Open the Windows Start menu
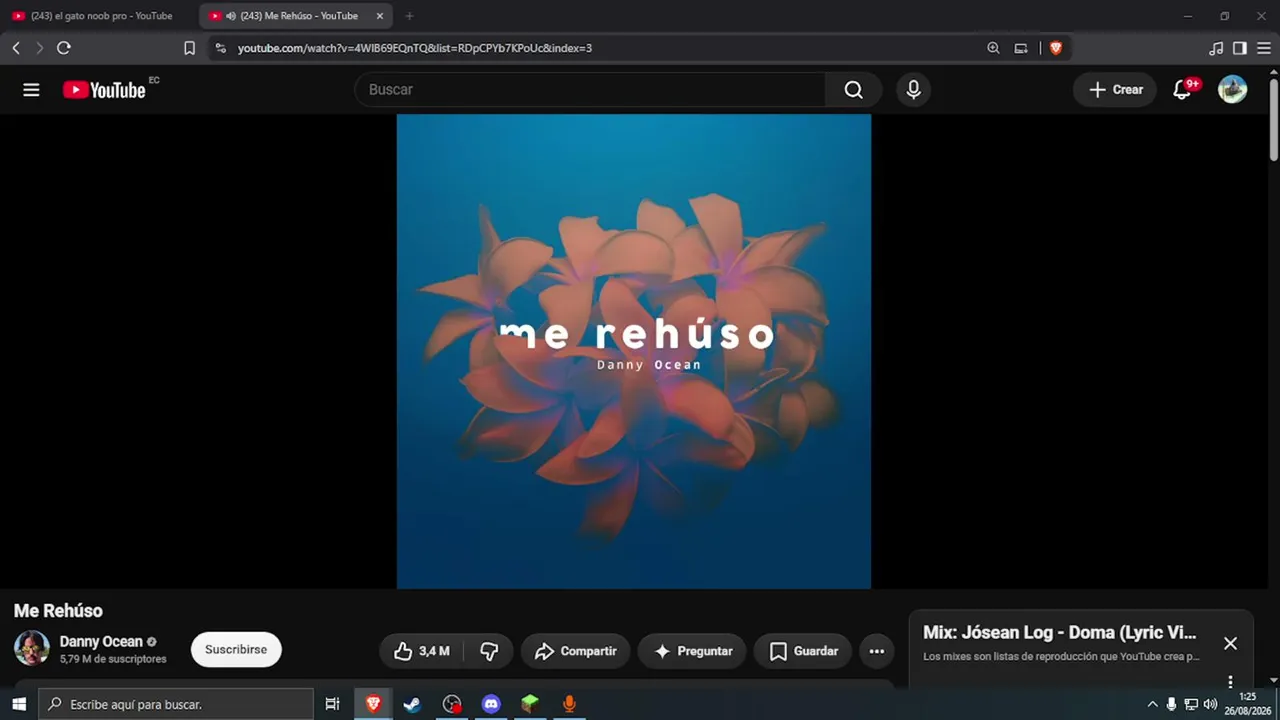Viewport: 1280px width, 720px height. pyautogui.click(x=19, y=704)
